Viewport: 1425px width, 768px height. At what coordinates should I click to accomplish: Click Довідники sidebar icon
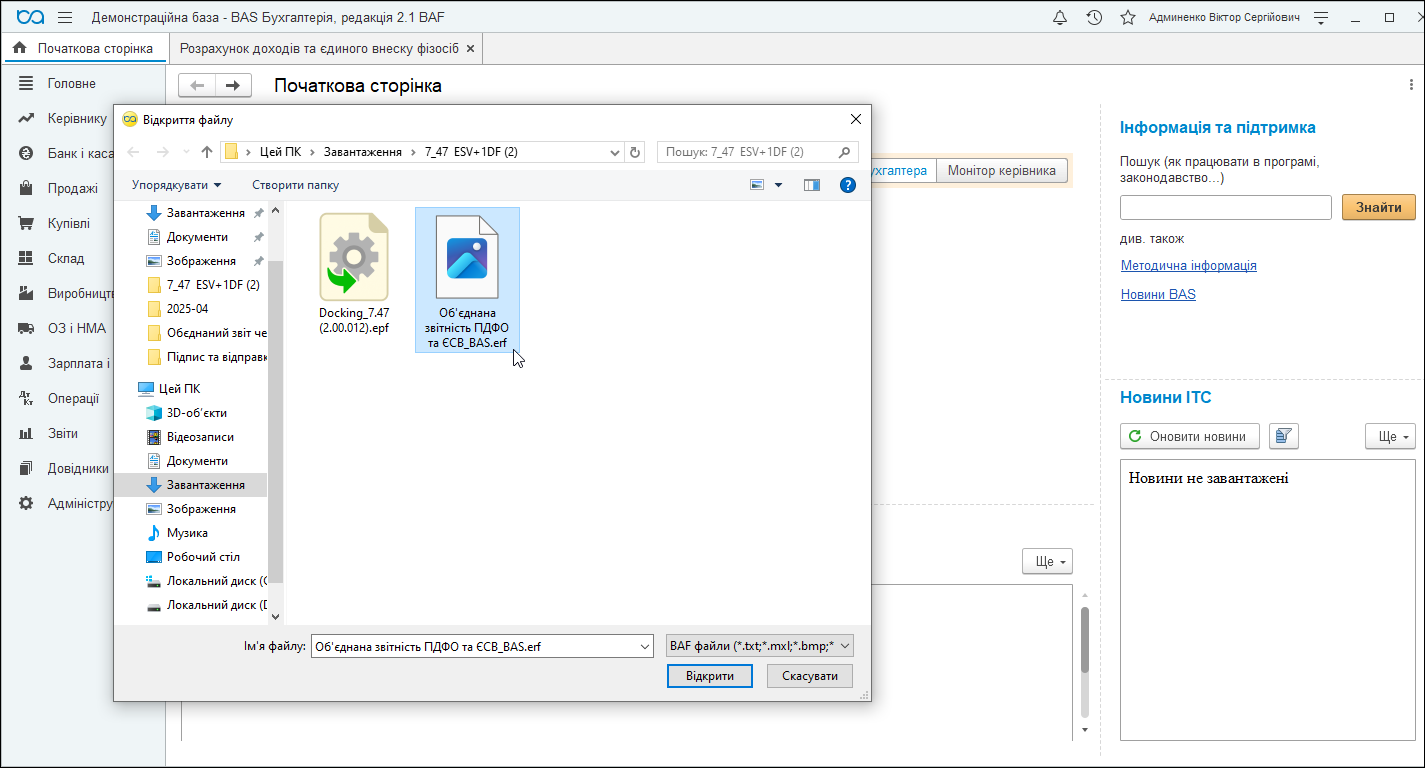27,469
